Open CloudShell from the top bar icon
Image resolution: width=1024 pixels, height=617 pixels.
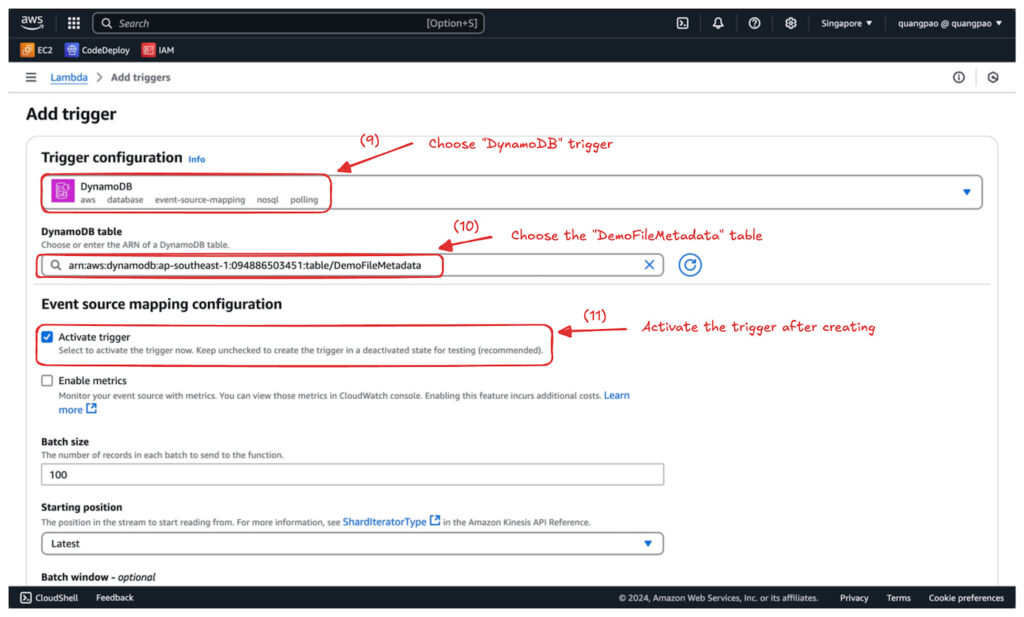(682, 23)
